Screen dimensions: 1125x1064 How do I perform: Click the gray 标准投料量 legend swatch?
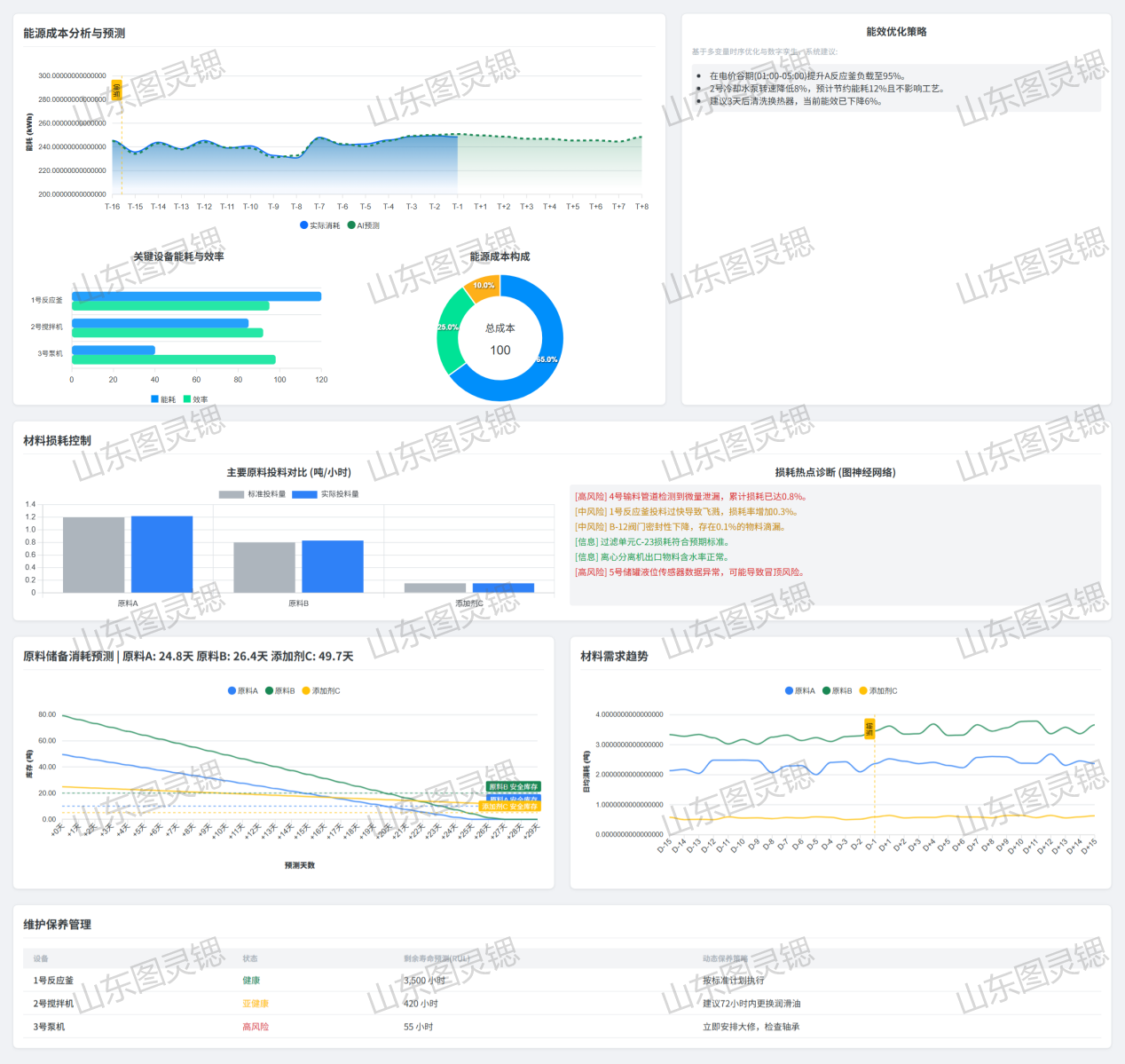tap(231, 494)
